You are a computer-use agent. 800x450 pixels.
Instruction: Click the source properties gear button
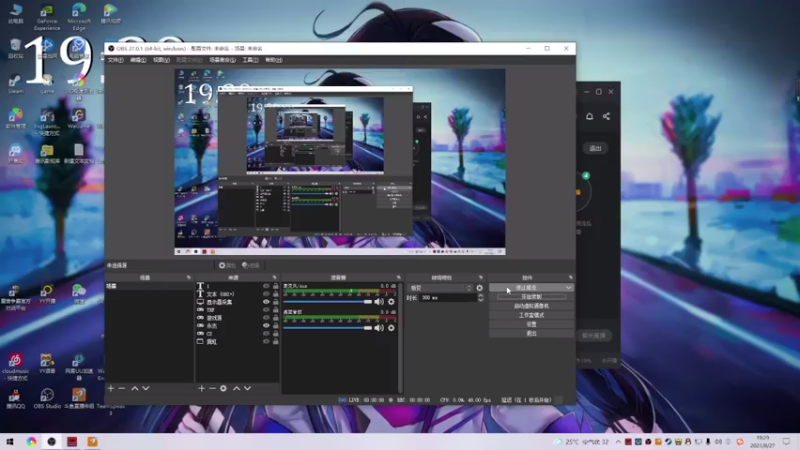pyautogui.click(x=227, y=265)
